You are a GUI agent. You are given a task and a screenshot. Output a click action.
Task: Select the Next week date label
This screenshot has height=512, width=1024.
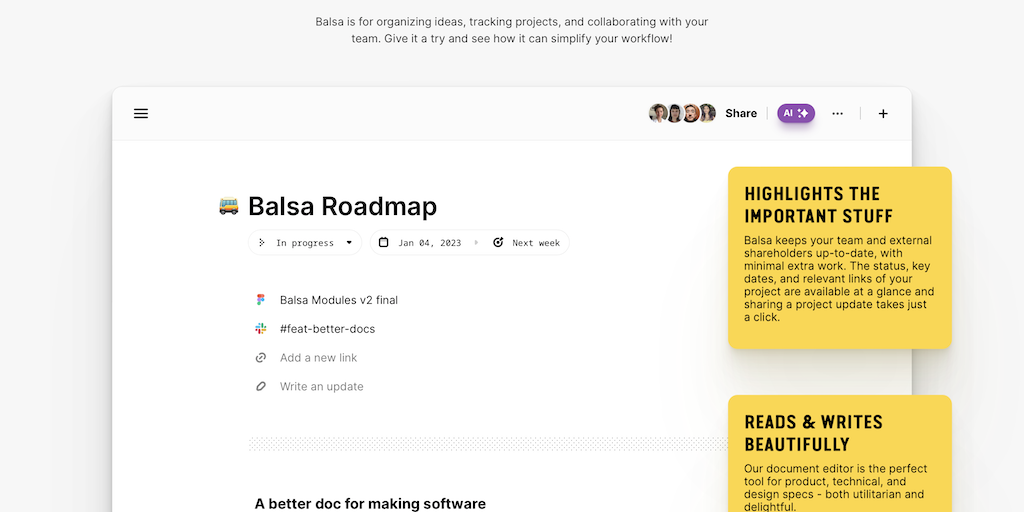point(536,243)
